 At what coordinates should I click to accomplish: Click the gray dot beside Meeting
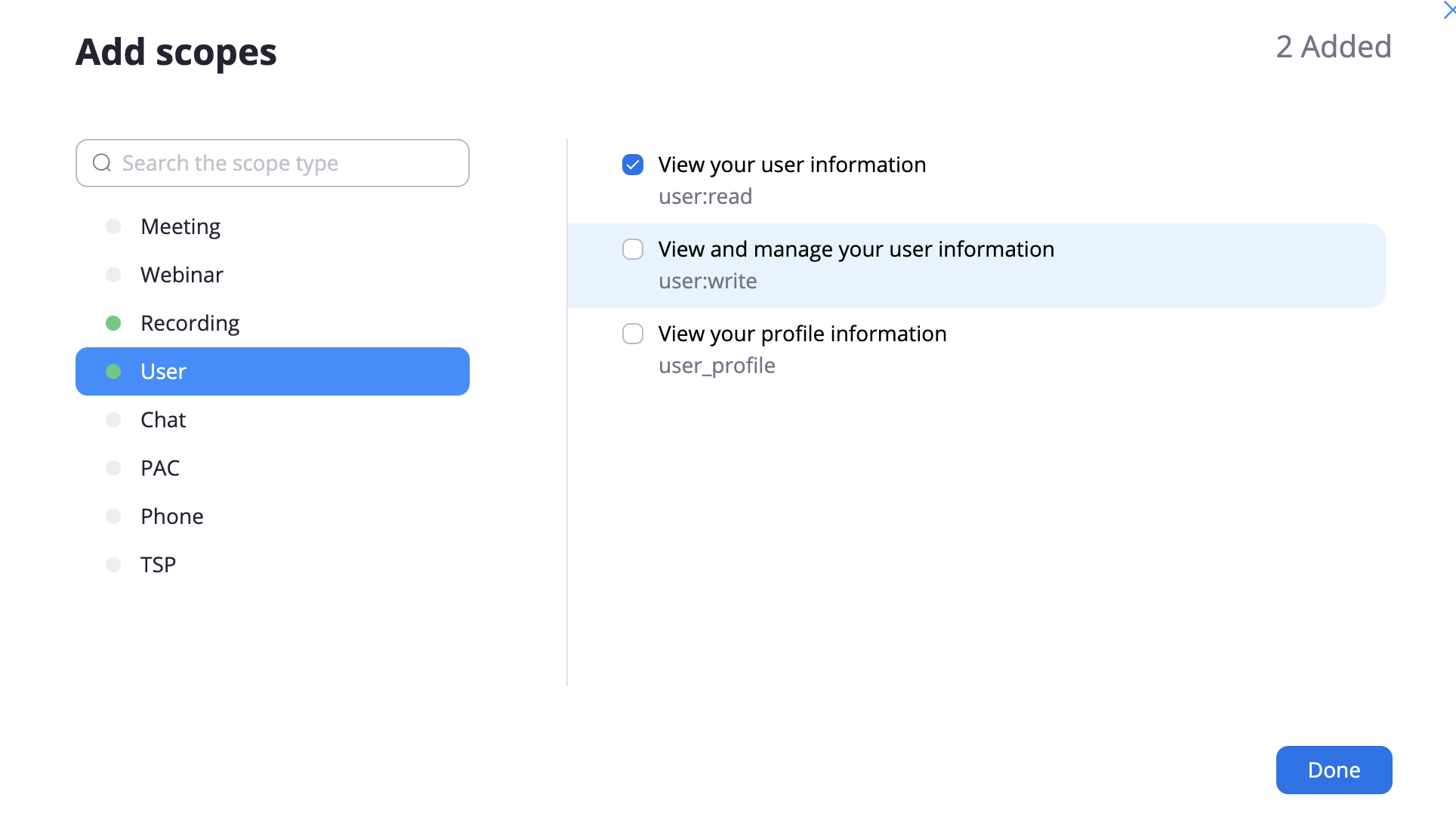tap(113, 226)
